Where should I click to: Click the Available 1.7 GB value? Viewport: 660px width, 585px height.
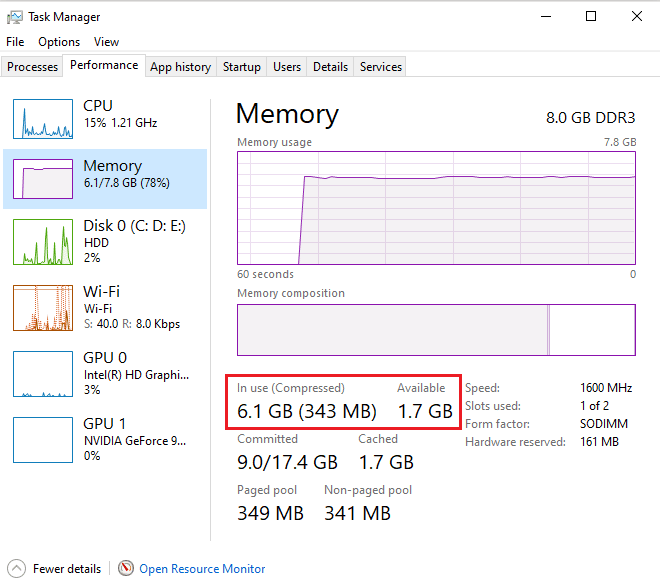click(x=425, y=411)
